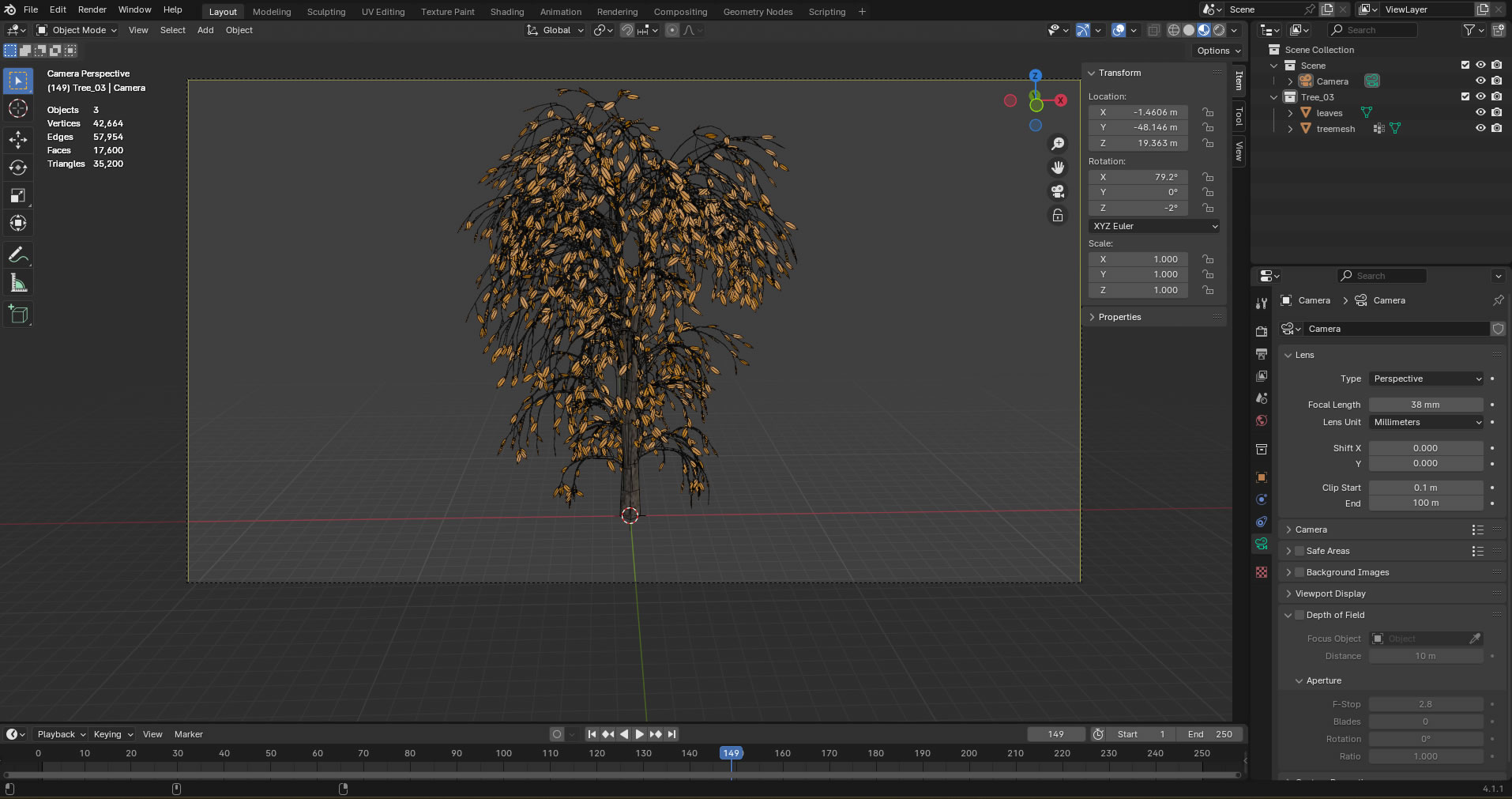
Task: Toggle location X lock icon
Action: pos(1208,112)
